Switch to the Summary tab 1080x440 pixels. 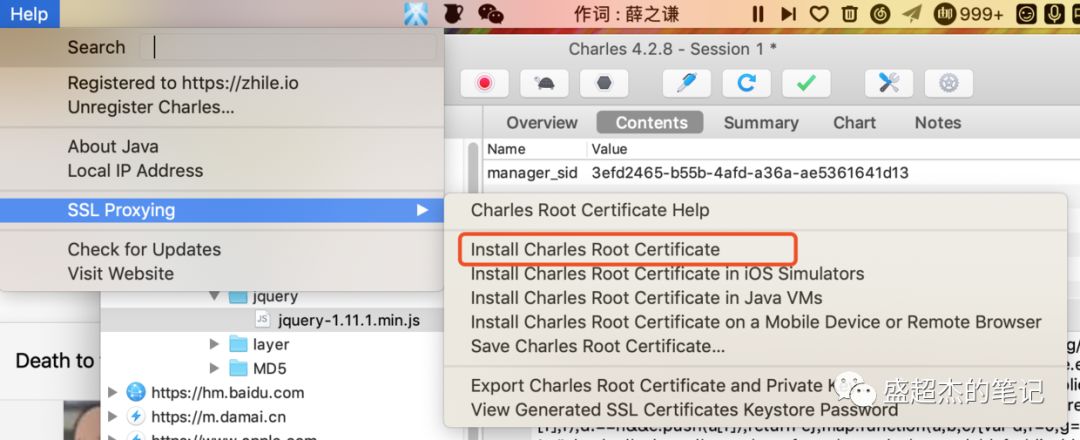(x=761, y=123)
